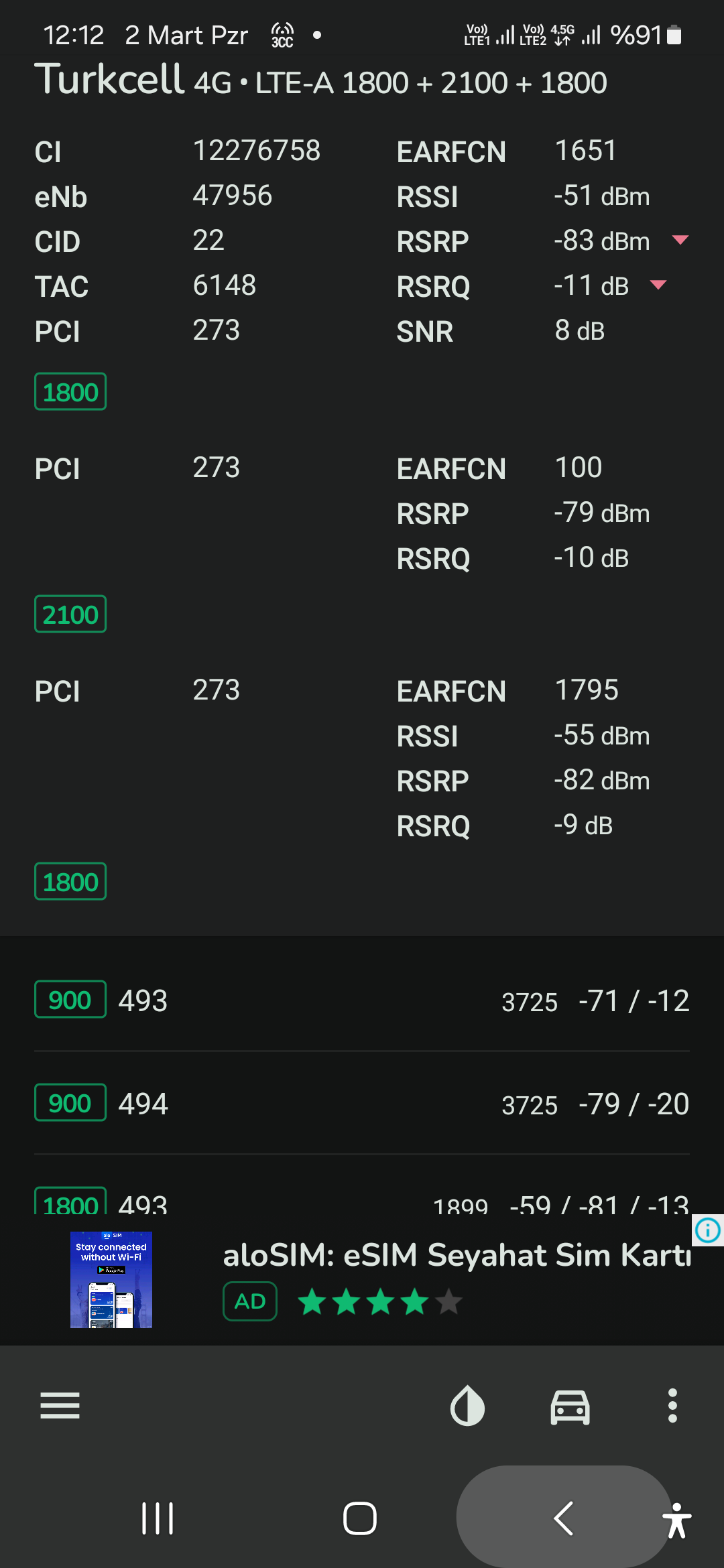Select neighbor cell 900 with PCI 494

click(x=362, y=1103)
